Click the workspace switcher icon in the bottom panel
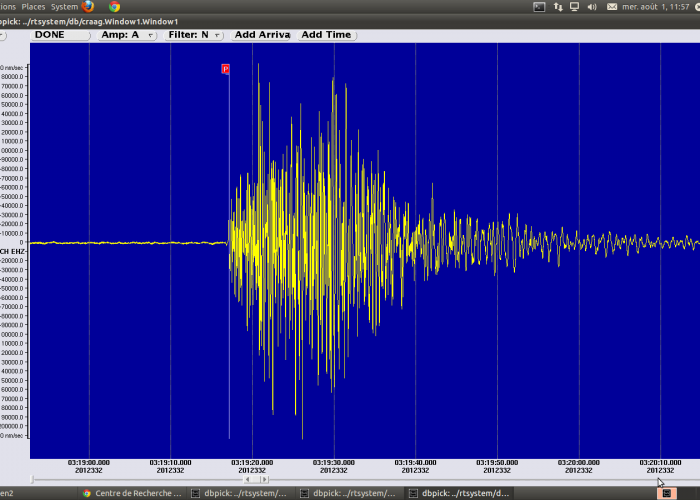Viewport: 700px width, 500px height. (x=667, y=493)
